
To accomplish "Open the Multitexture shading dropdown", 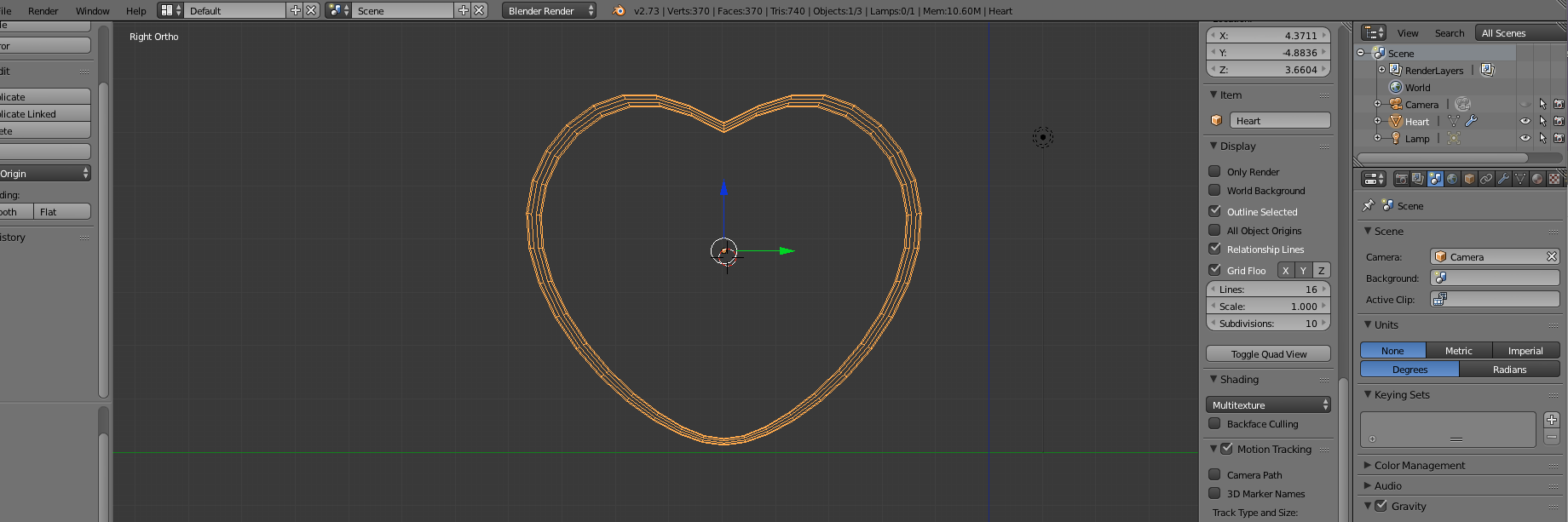I will 1268,404.
